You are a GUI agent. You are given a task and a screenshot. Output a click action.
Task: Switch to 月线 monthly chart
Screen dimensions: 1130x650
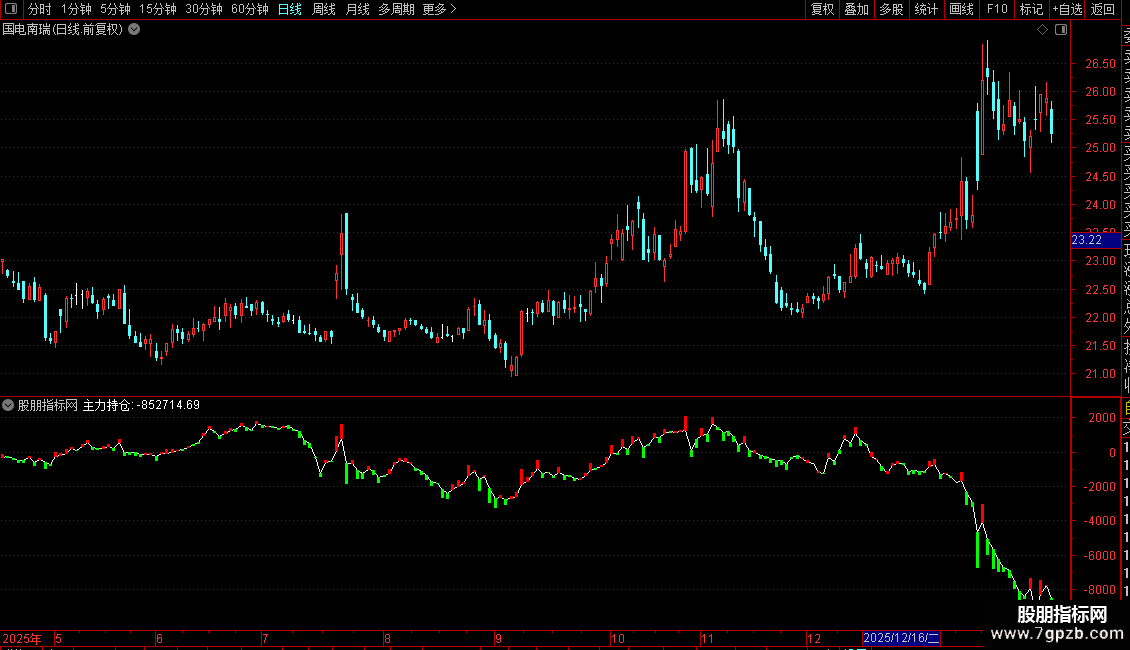(x=357, y=9)
